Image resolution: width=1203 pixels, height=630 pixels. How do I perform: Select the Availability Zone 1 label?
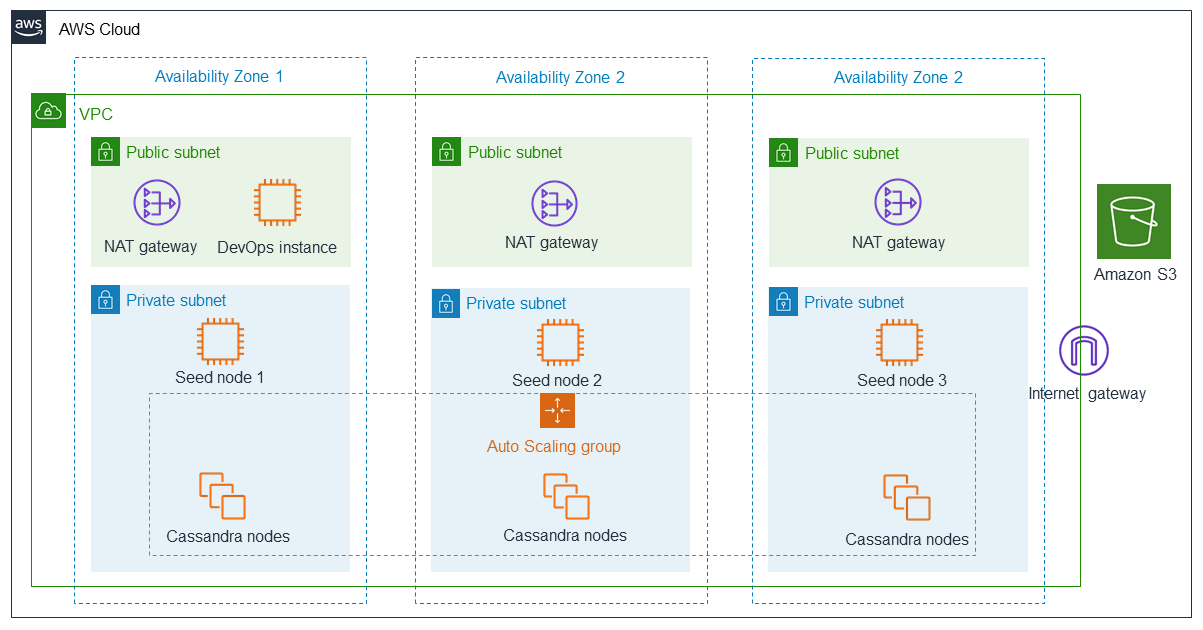pos(219,77)
